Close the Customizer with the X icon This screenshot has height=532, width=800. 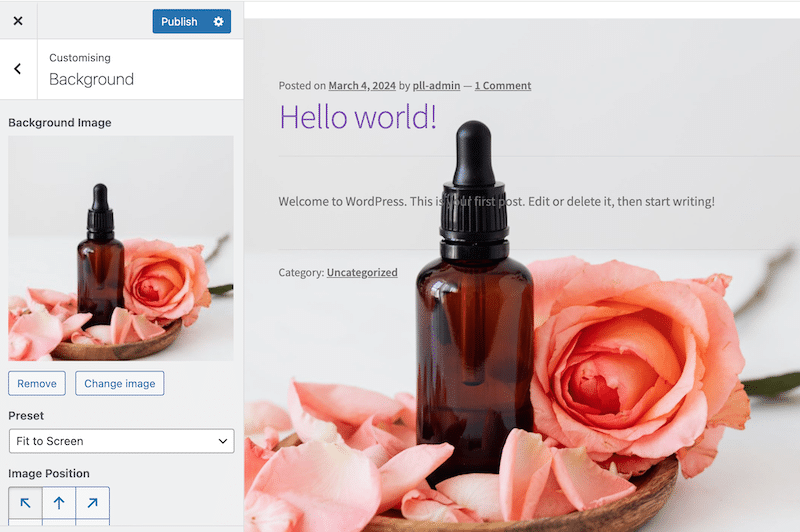[x=18, y=21]
